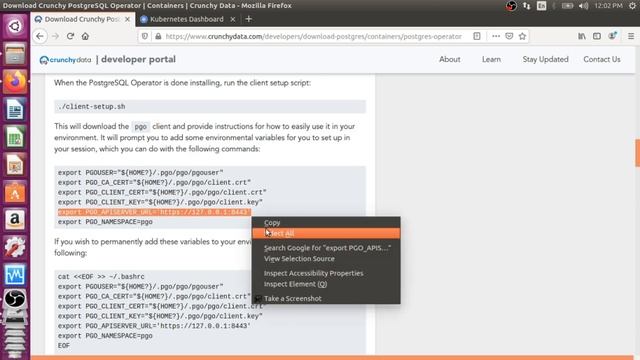Open keyboard language indicator in top panel
This screenshot has height=360, width=640.
coord(541,6)
